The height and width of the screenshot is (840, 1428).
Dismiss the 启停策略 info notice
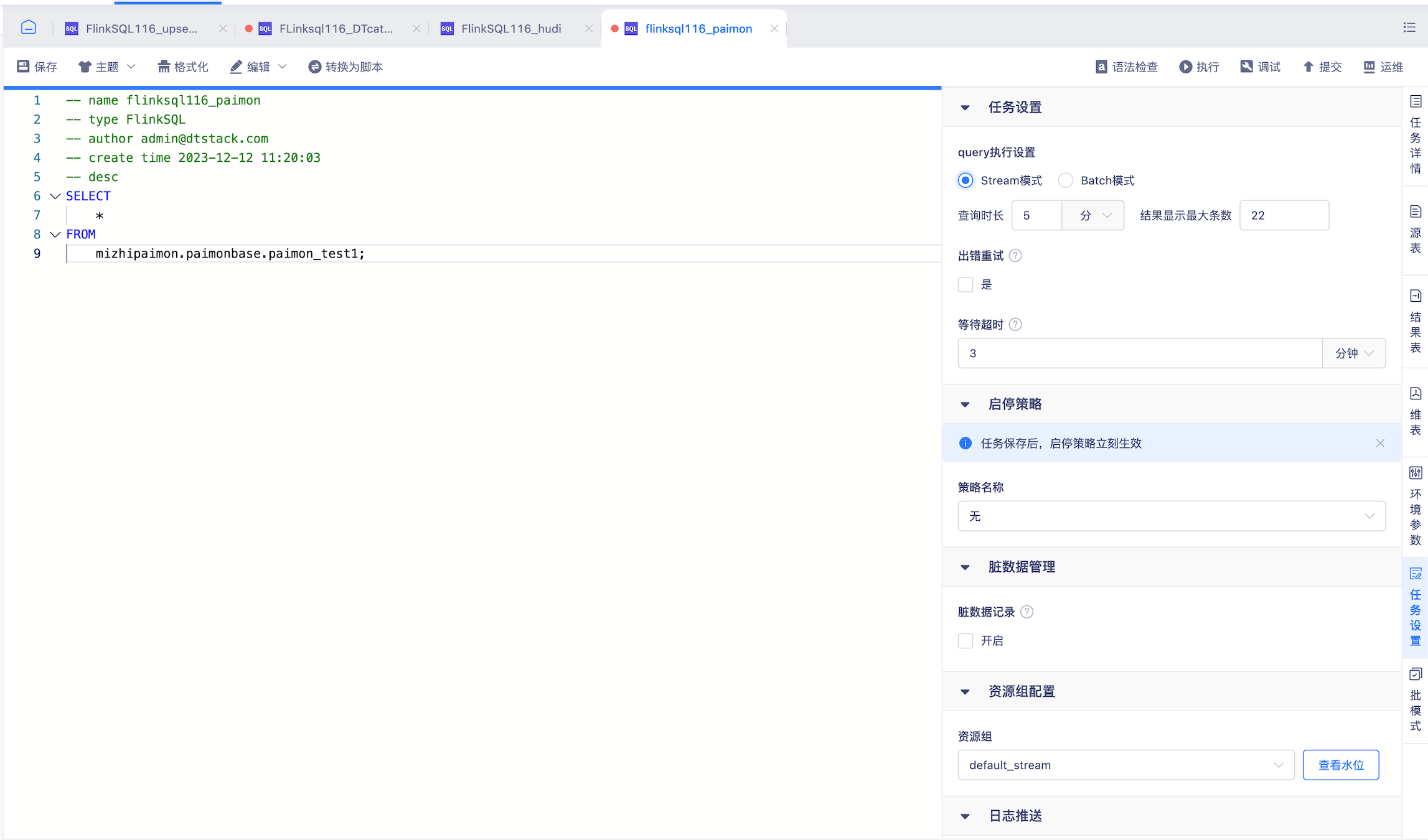point(1380,443)
